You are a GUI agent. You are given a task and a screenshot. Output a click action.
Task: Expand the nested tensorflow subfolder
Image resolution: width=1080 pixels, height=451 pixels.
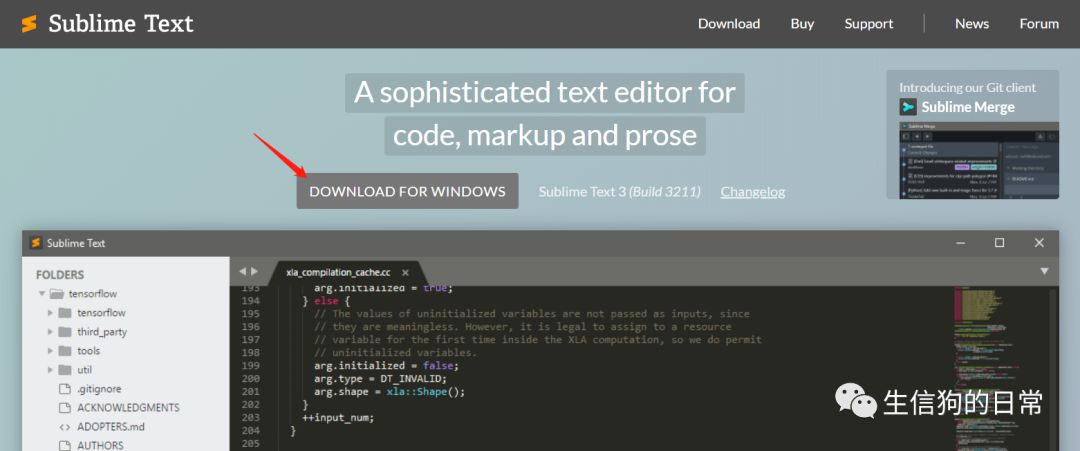(50, 313)
